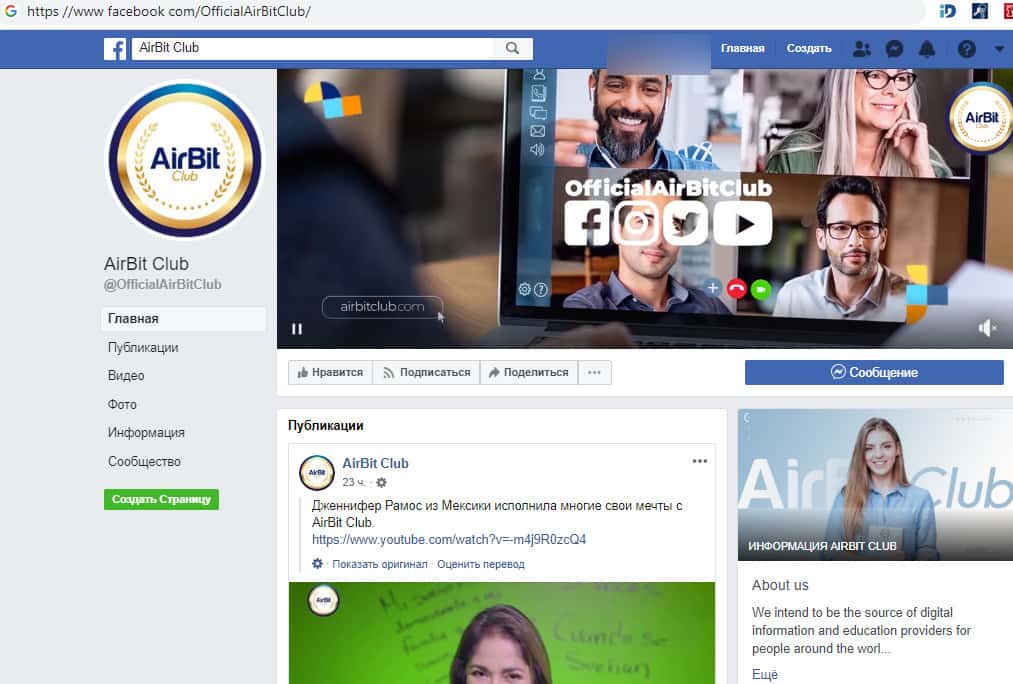This screenshot has width=1013, height=684.
Task: Open Публикации in the page sidebar
Action: coord(143,347)
